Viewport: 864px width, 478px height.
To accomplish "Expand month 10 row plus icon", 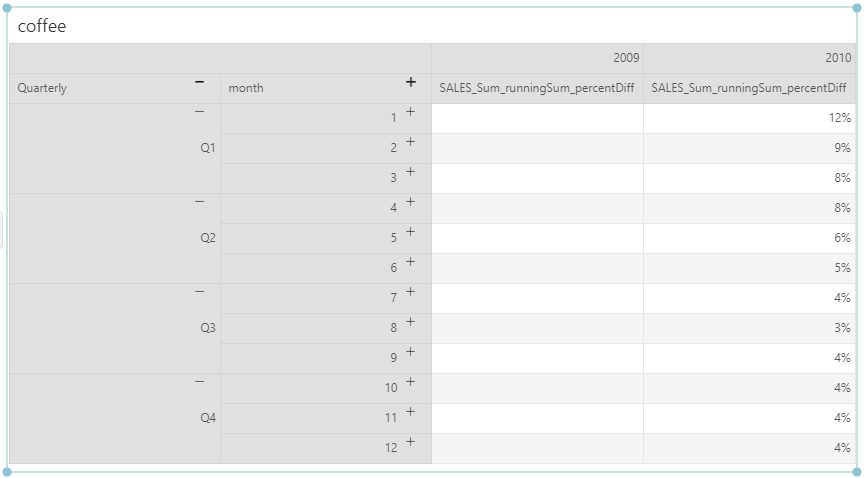I will coord(410,383).
